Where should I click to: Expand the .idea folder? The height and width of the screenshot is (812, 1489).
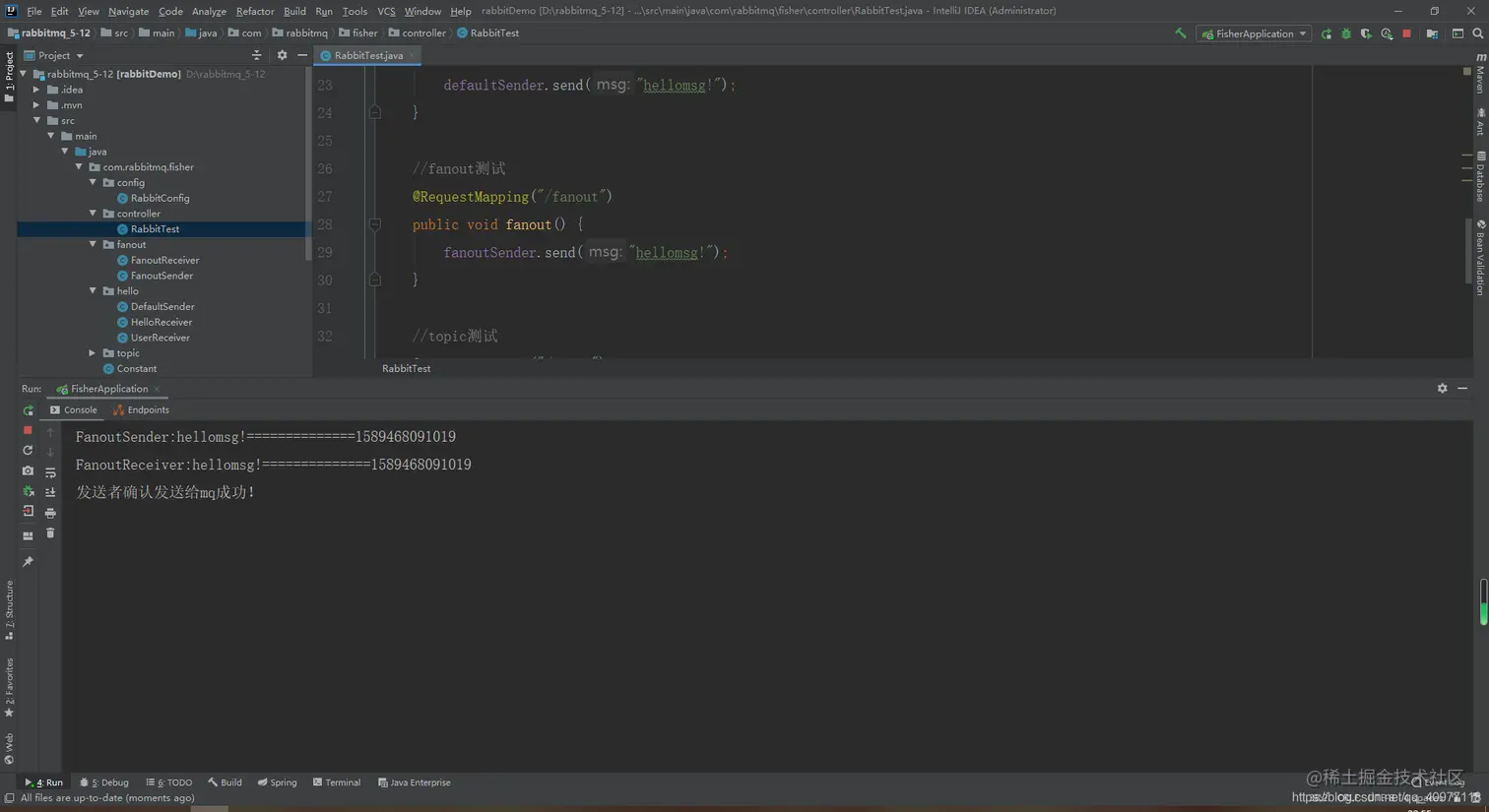tap(37, 90)
